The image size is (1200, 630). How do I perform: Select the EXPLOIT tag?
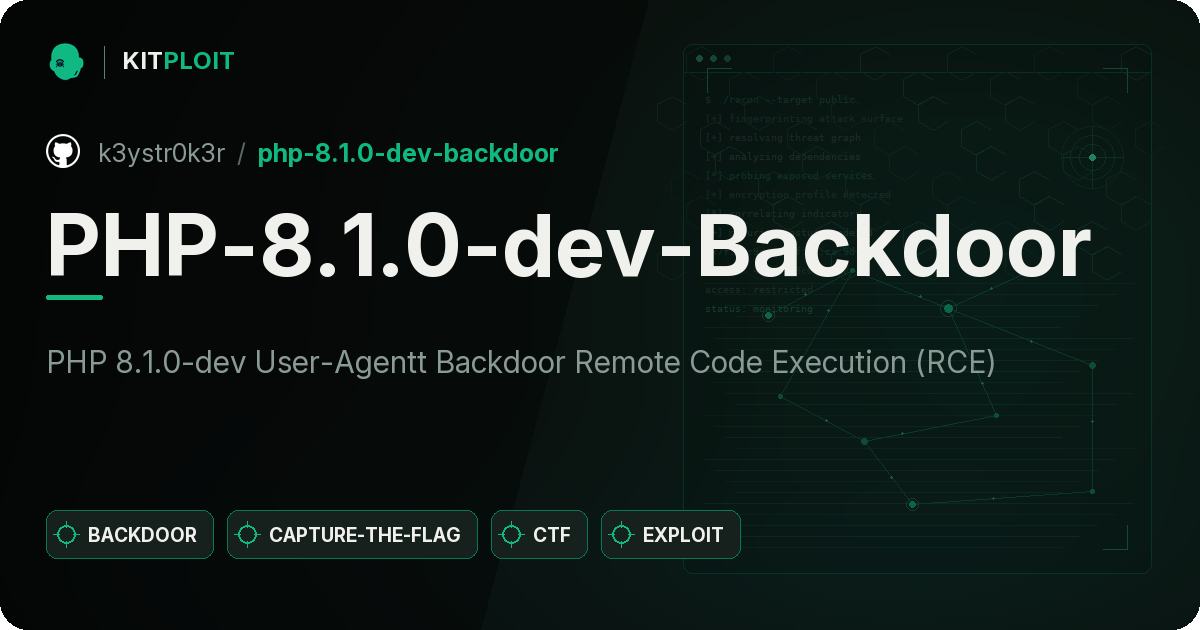click(x=671, y=535)
